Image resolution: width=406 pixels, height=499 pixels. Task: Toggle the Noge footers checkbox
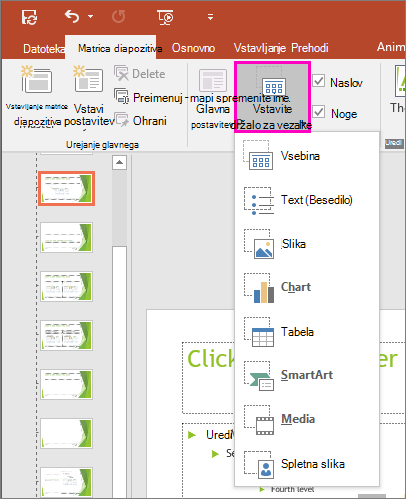(319, 112)
